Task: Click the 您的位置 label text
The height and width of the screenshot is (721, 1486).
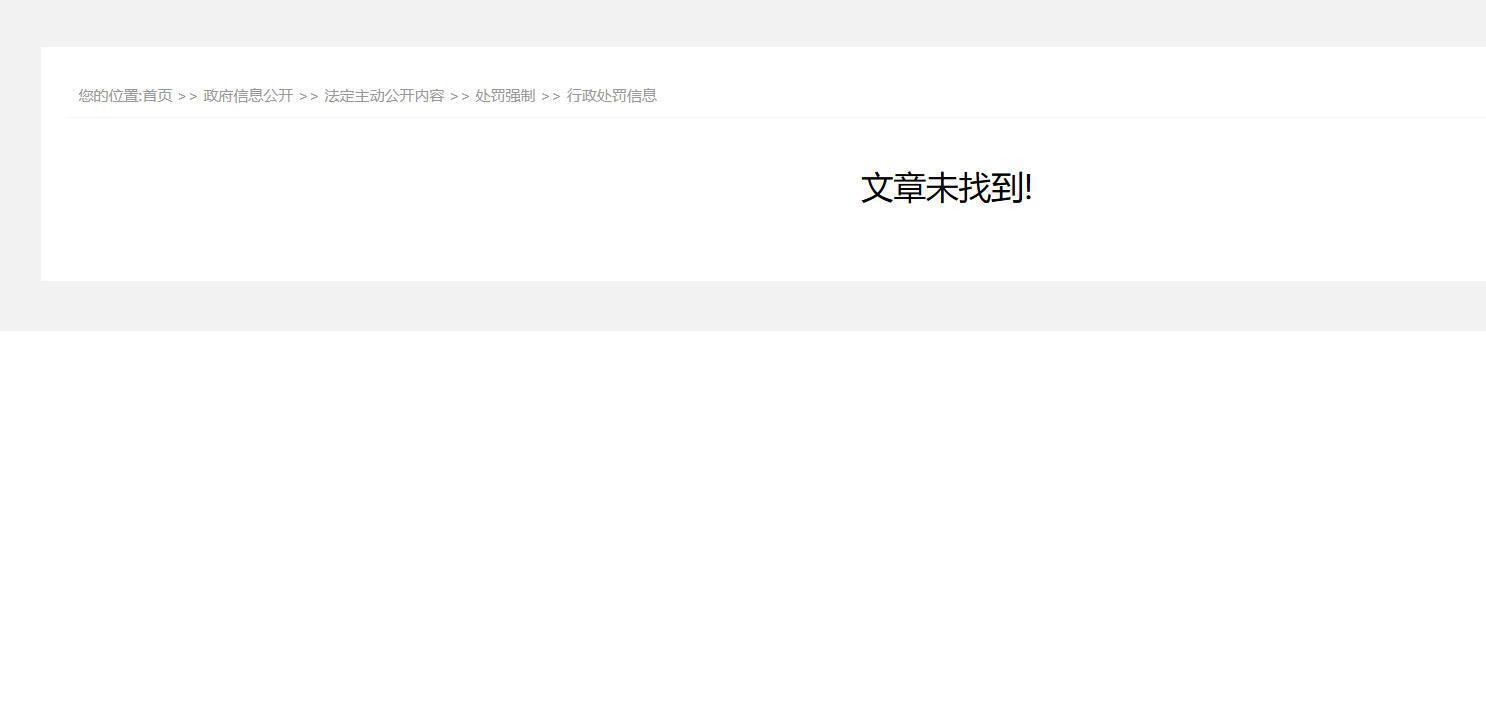Action: point(108,96)
